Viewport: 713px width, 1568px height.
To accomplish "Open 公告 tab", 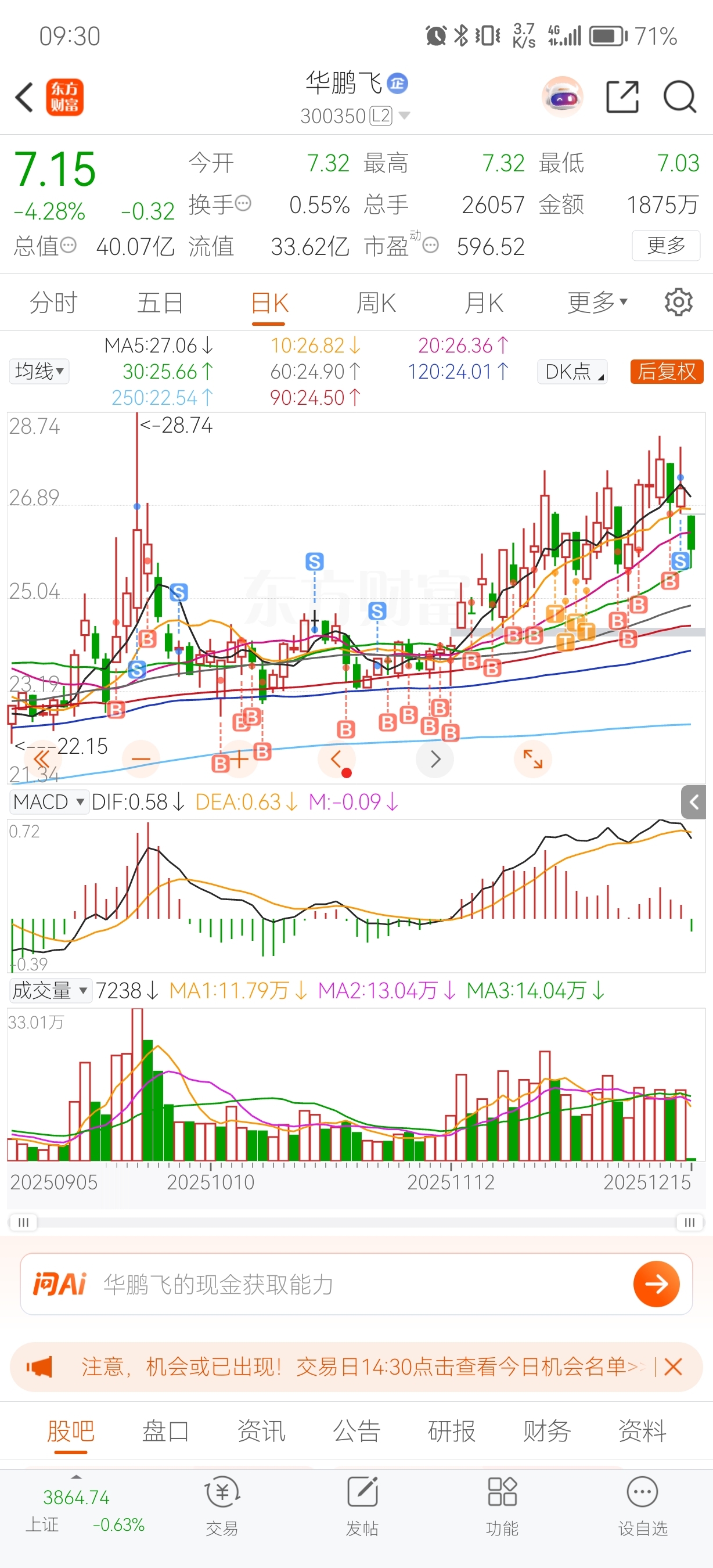I will pyautogui.click(x=356, y=1430).
